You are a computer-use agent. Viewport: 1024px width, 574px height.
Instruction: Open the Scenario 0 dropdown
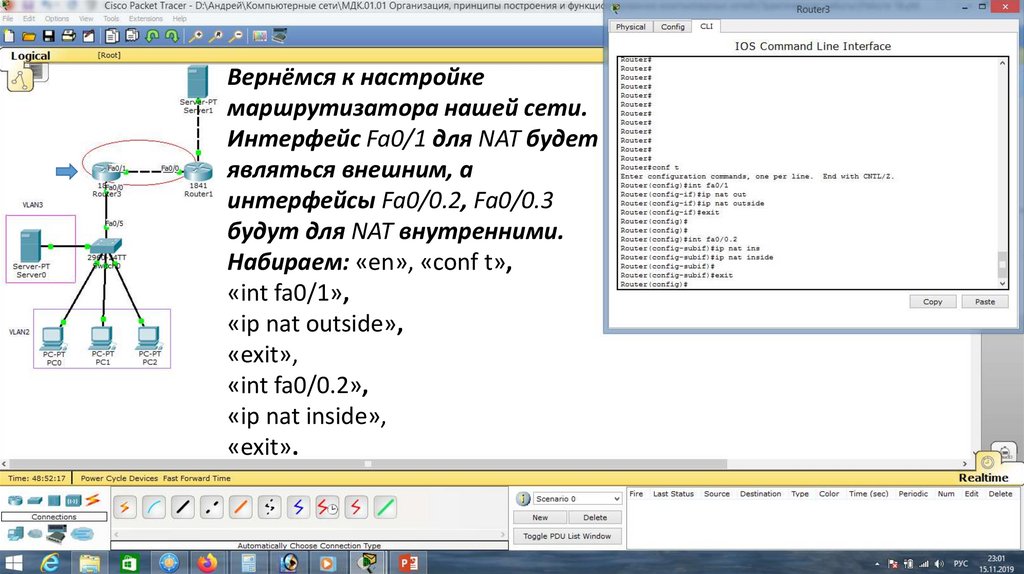577,499
